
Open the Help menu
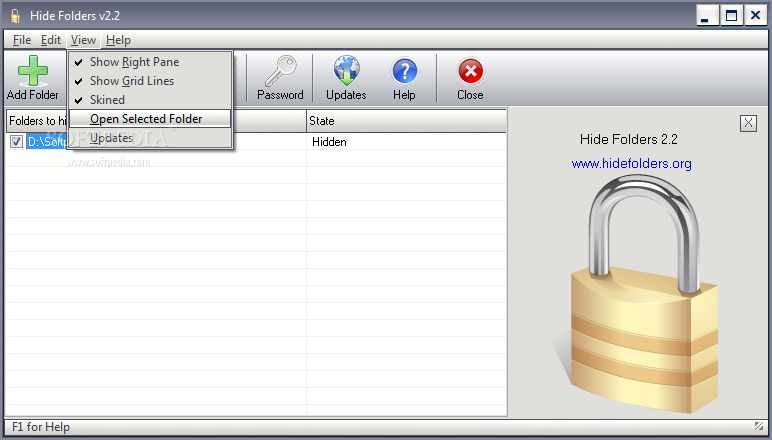pyautogui.click(x=118, y=40)
